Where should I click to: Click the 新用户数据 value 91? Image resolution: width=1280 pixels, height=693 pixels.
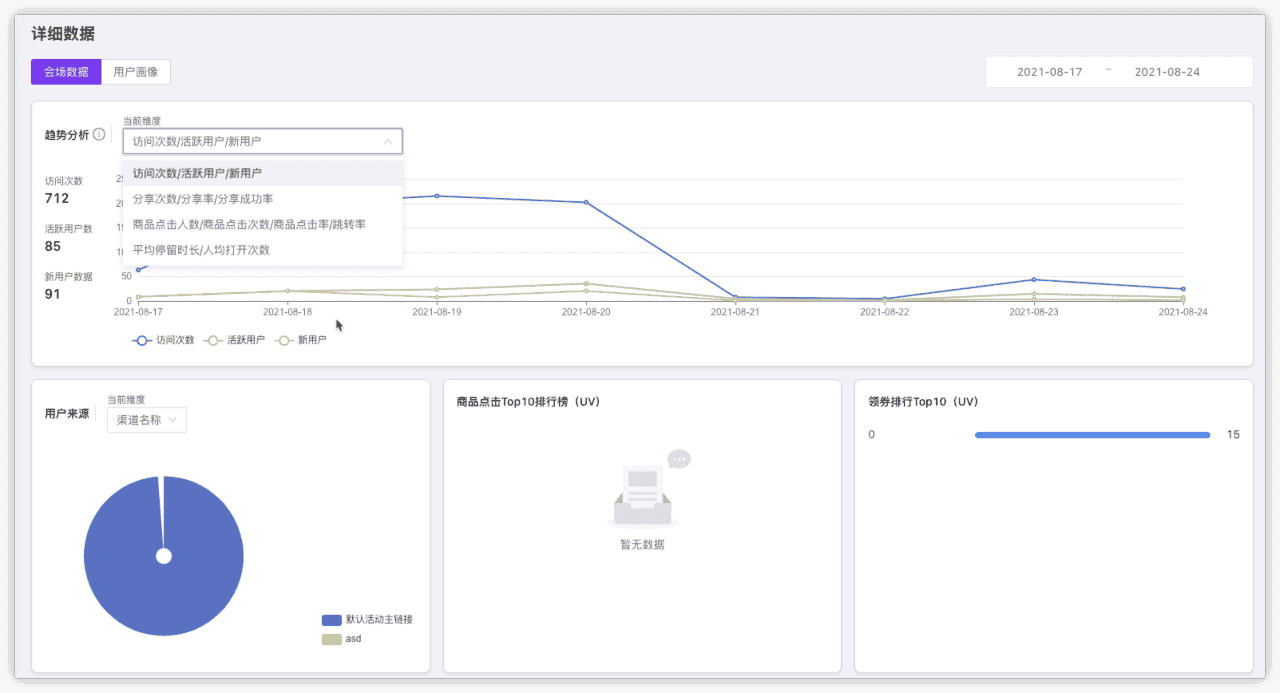53,294
